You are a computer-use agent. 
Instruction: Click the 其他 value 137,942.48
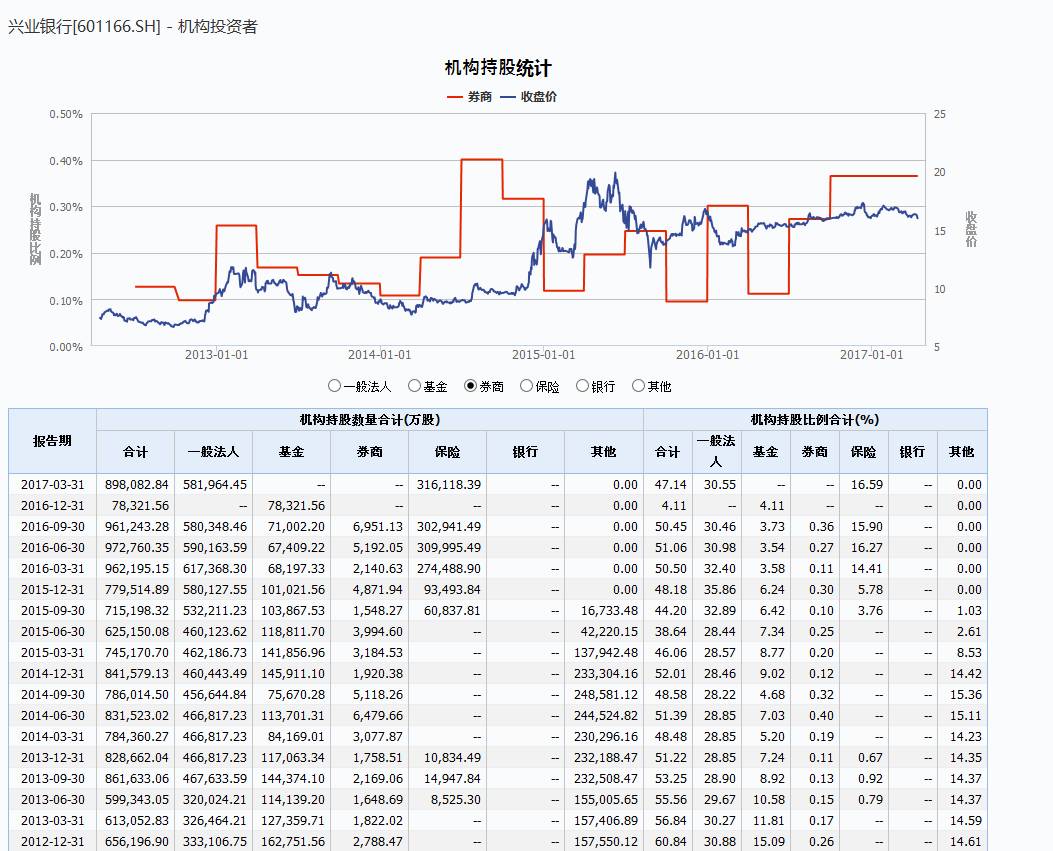606,652
